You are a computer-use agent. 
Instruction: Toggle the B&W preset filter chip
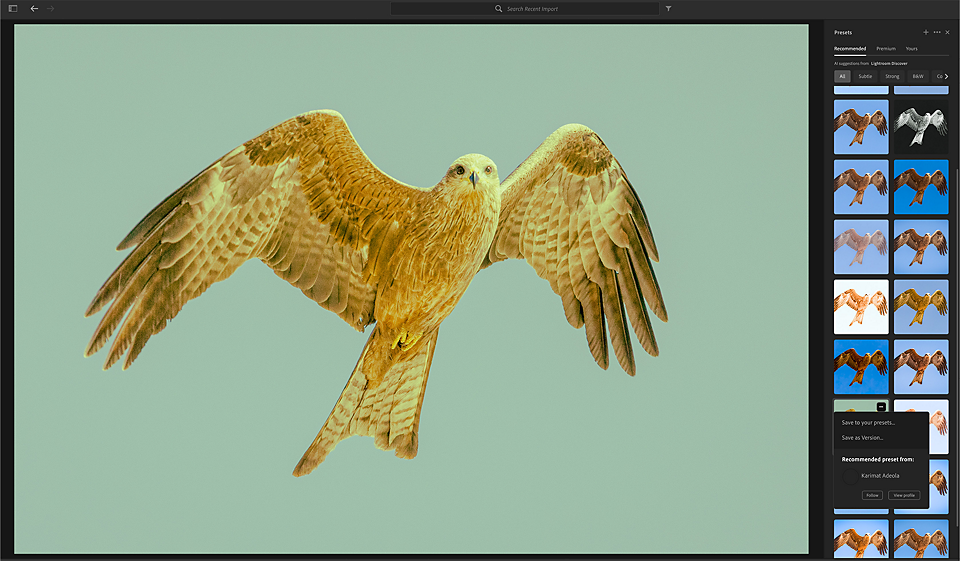pyautogui.click(x=918, y=77)
